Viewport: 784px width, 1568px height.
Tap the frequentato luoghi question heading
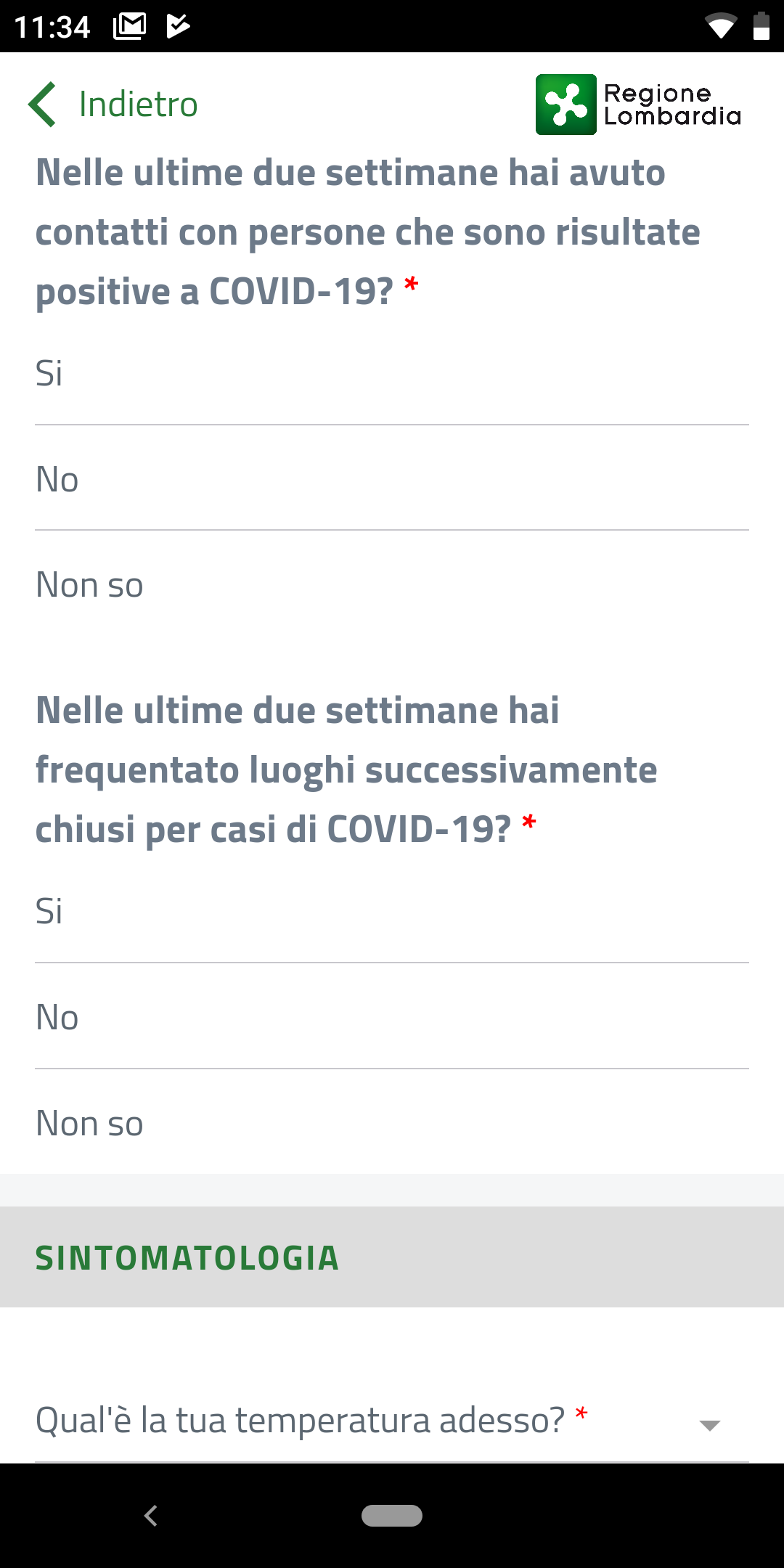pos(346,769)
